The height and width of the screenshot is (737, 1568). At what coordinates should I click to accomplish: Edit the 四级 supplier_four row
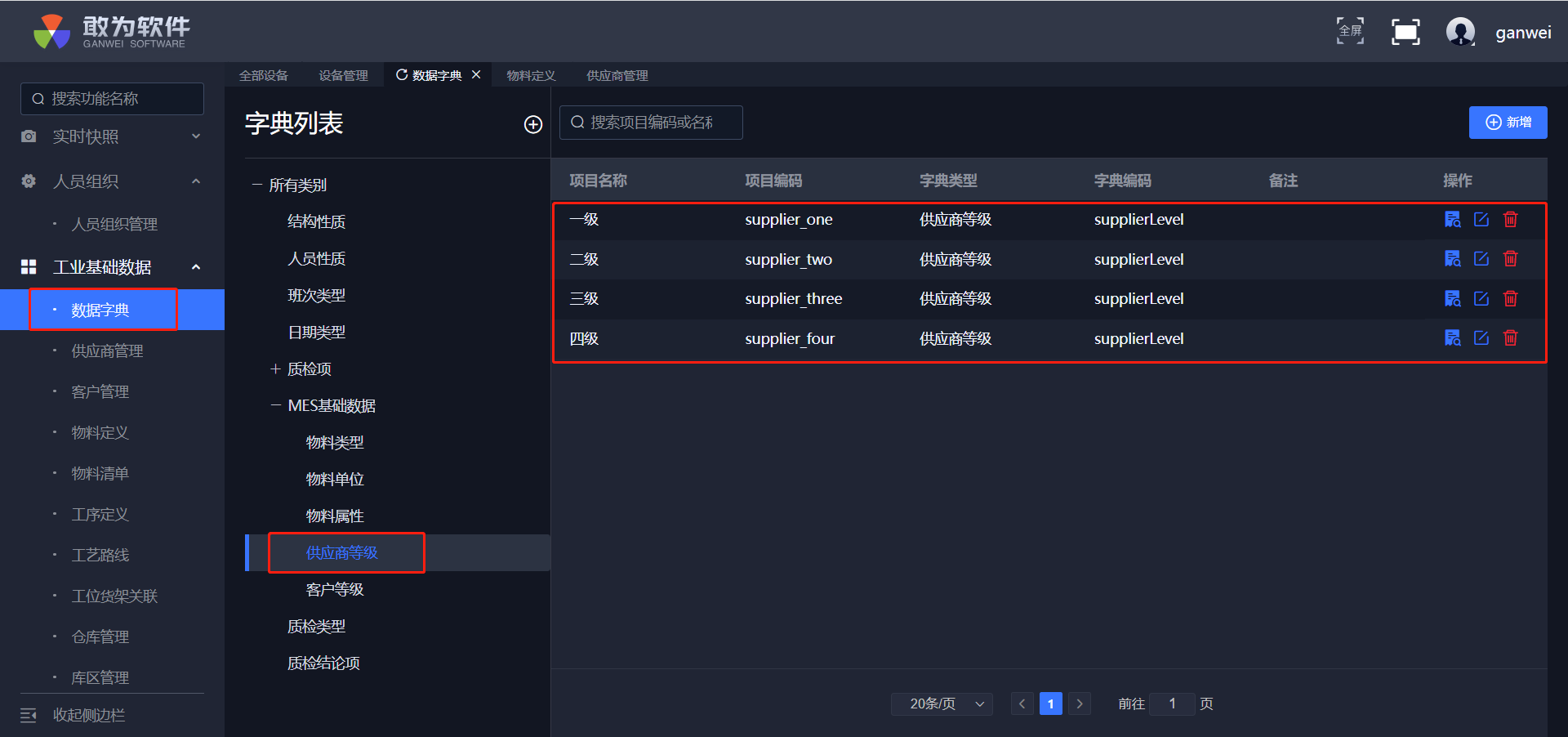click(x=1481, y=338)
